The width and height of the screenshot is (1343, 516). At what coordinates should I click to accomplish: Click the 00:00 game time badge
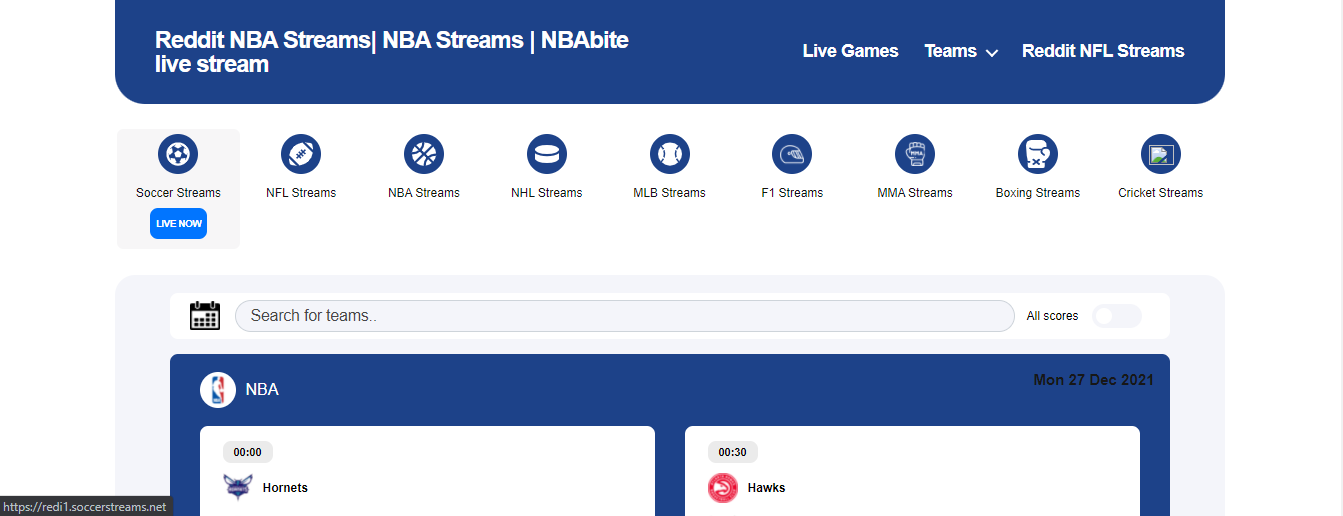pos(248,452)
